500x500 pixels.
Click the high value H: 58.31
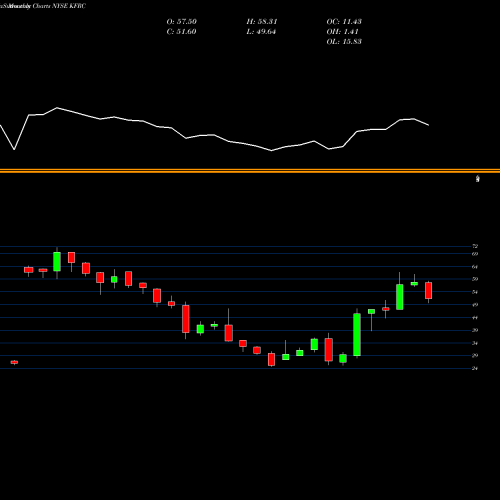tap(262, 22)
